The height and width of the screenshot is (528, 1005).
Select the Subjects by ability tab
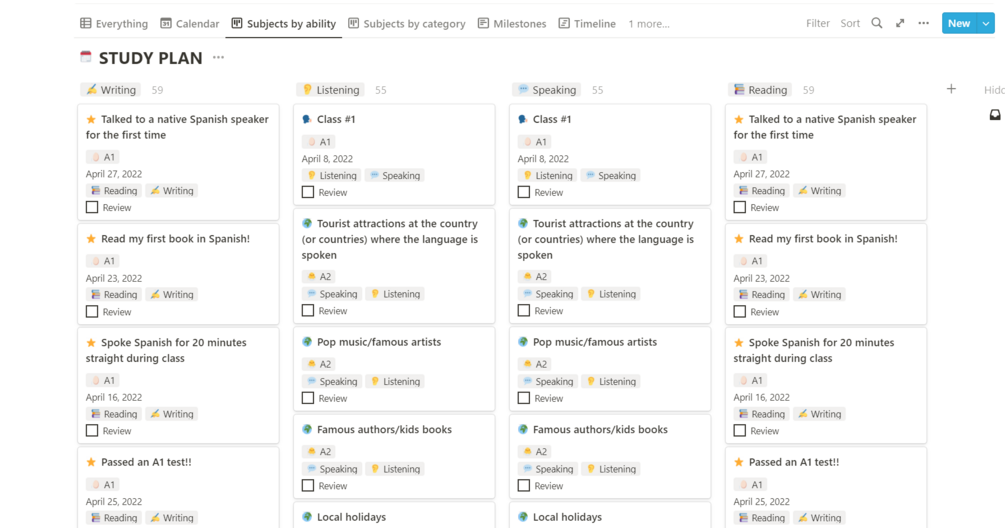click(283, 24)
